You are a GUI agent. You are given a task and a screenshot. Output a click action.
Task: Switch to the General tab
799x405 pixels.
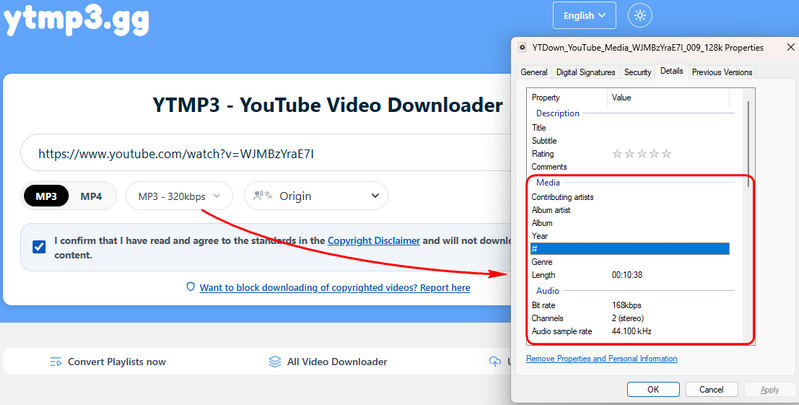point(534,72)
